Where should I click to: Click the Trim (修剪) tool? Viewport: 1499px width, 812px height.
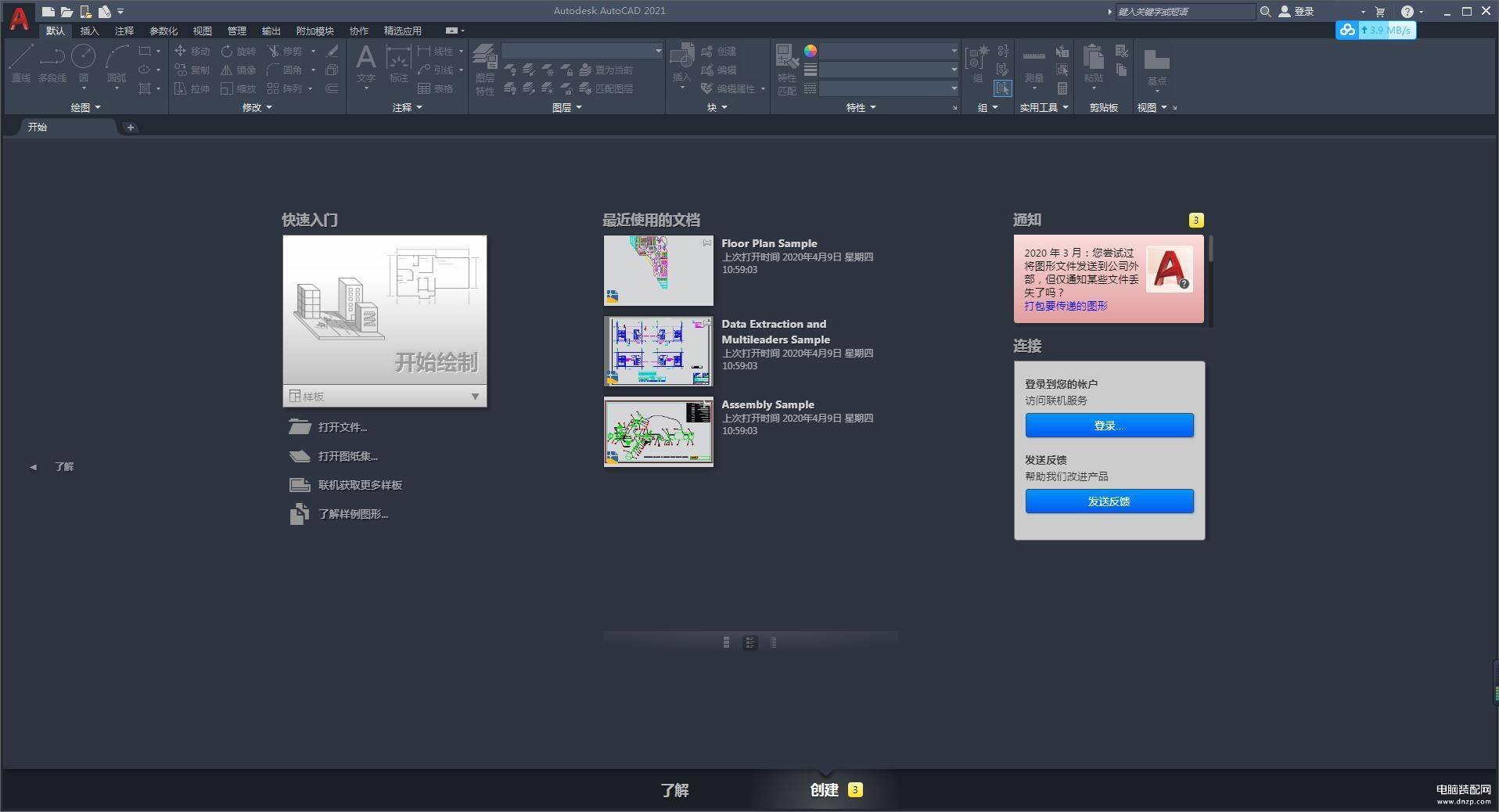coord(285,51)
